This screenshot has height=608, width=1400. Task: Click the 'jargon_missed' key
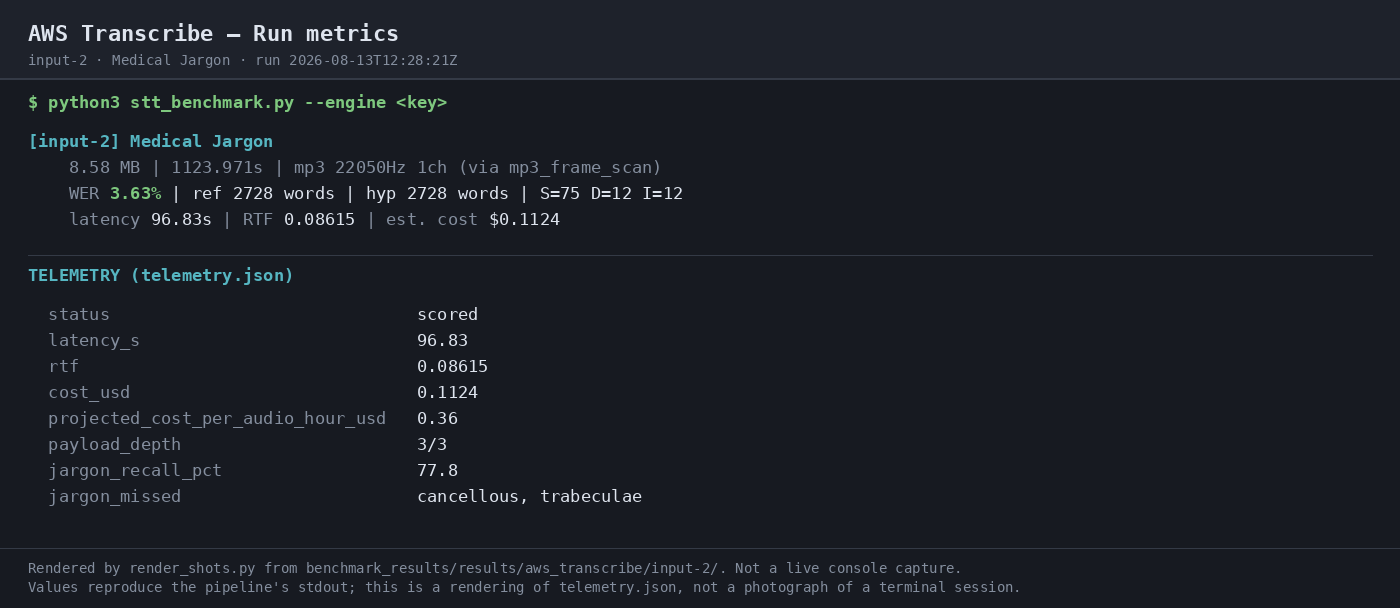(114, 497)
